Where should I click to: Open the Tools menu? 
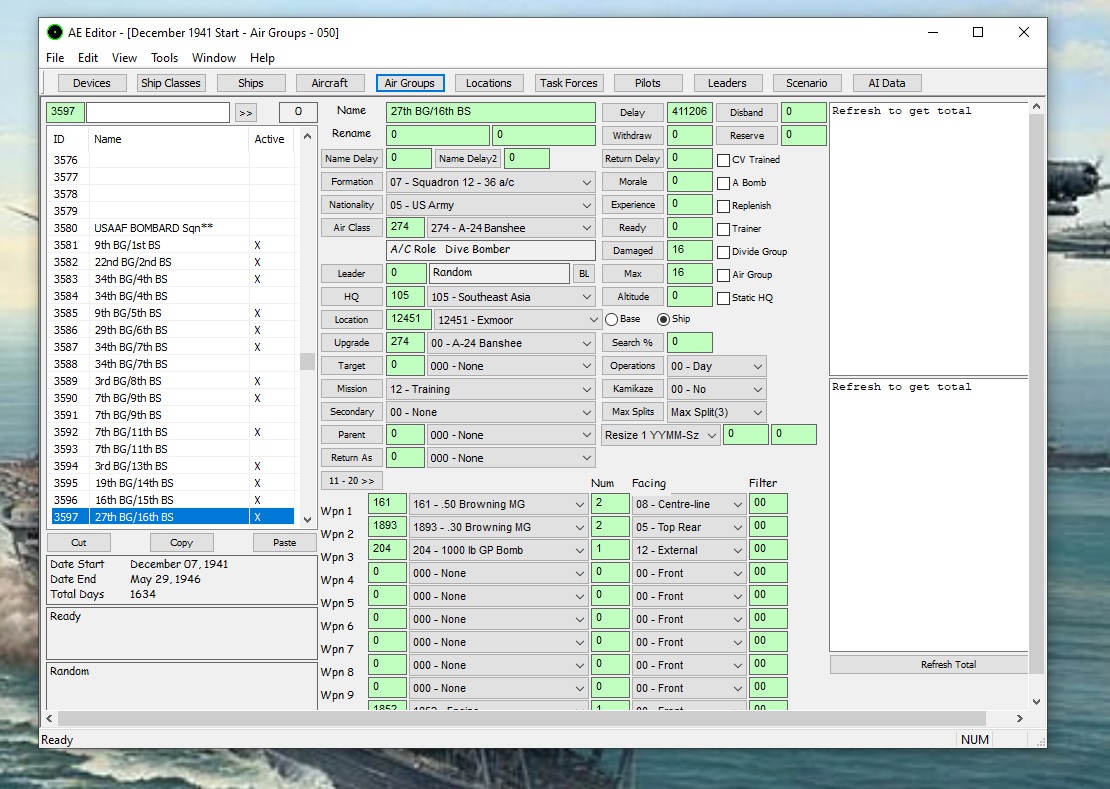pos(164,58)
